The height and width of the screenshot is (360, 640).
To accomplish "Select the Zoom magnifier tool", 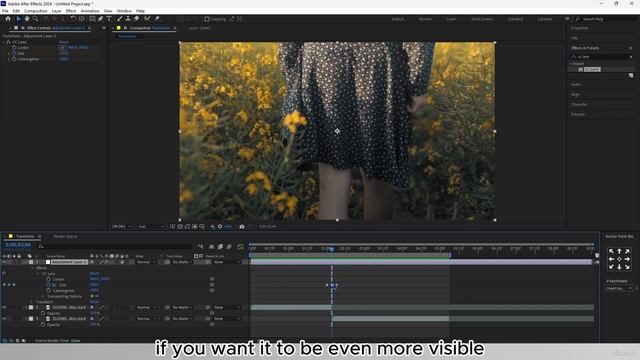I will 36,19.
